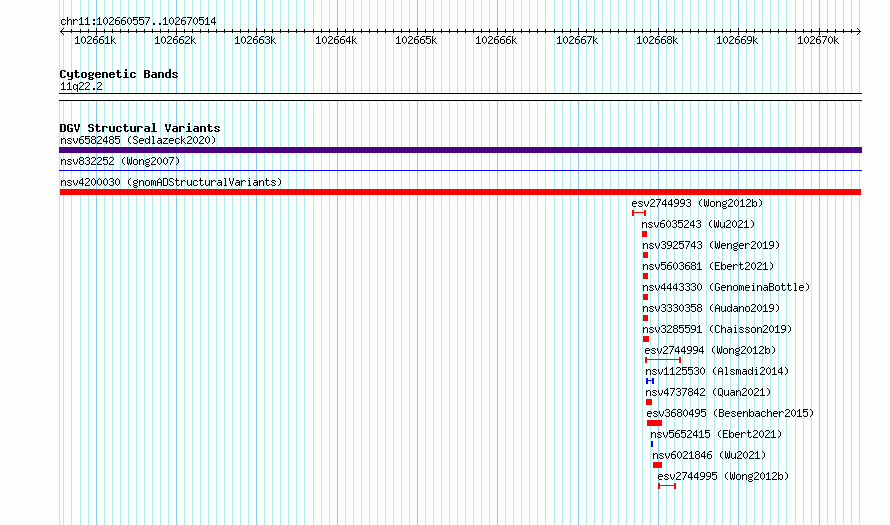This screenshot has height=525, width=890.
Task: Click the small blue tick under nsv5652415
Action: 652,444
